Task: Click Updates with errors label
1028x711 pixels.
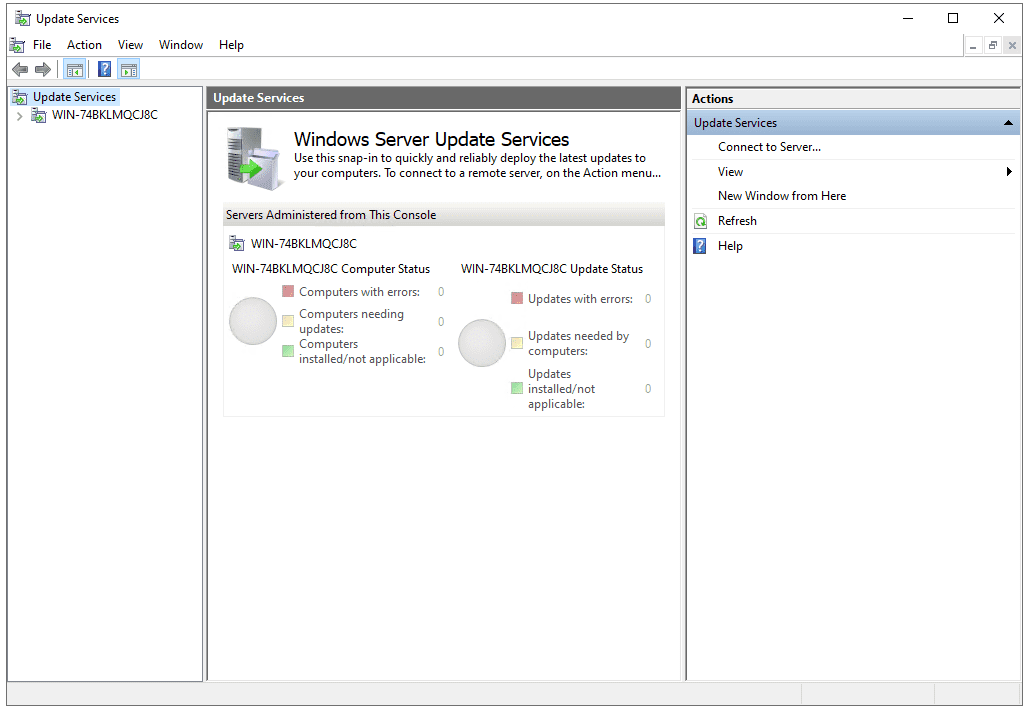Action: coord(580,299)
